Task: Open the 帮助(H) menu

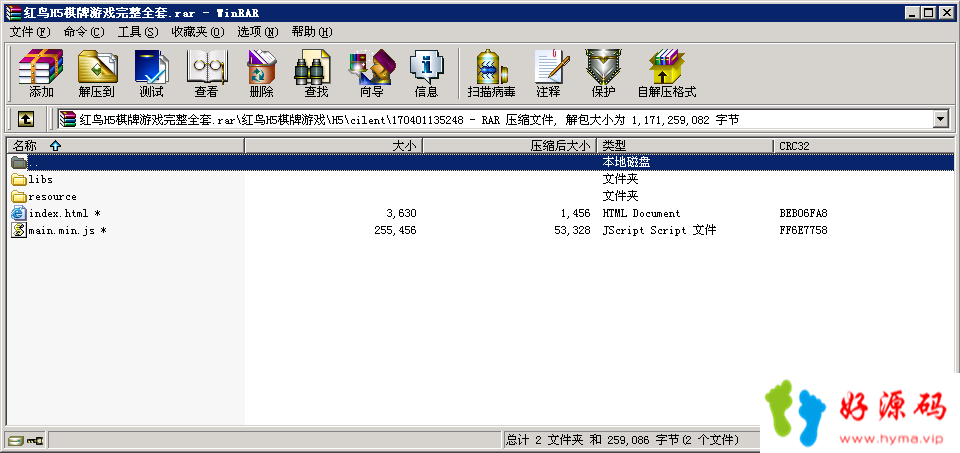Action: [x=312, y=32]
